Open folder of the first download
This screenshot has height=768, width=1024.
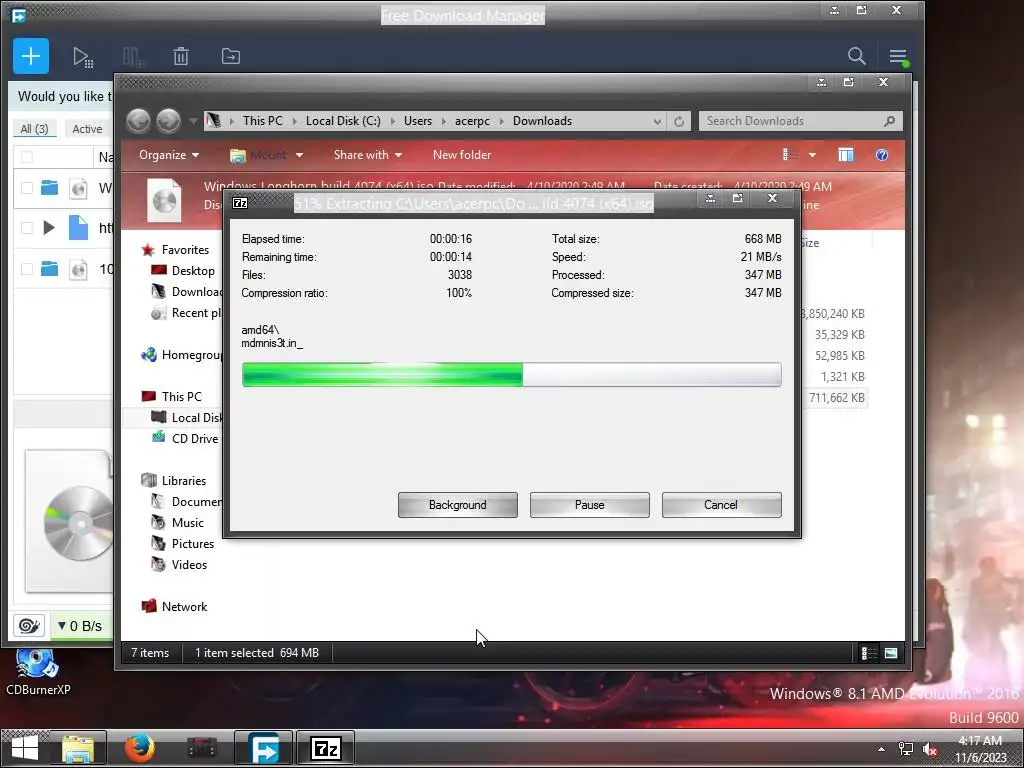(x=50, y=188)
